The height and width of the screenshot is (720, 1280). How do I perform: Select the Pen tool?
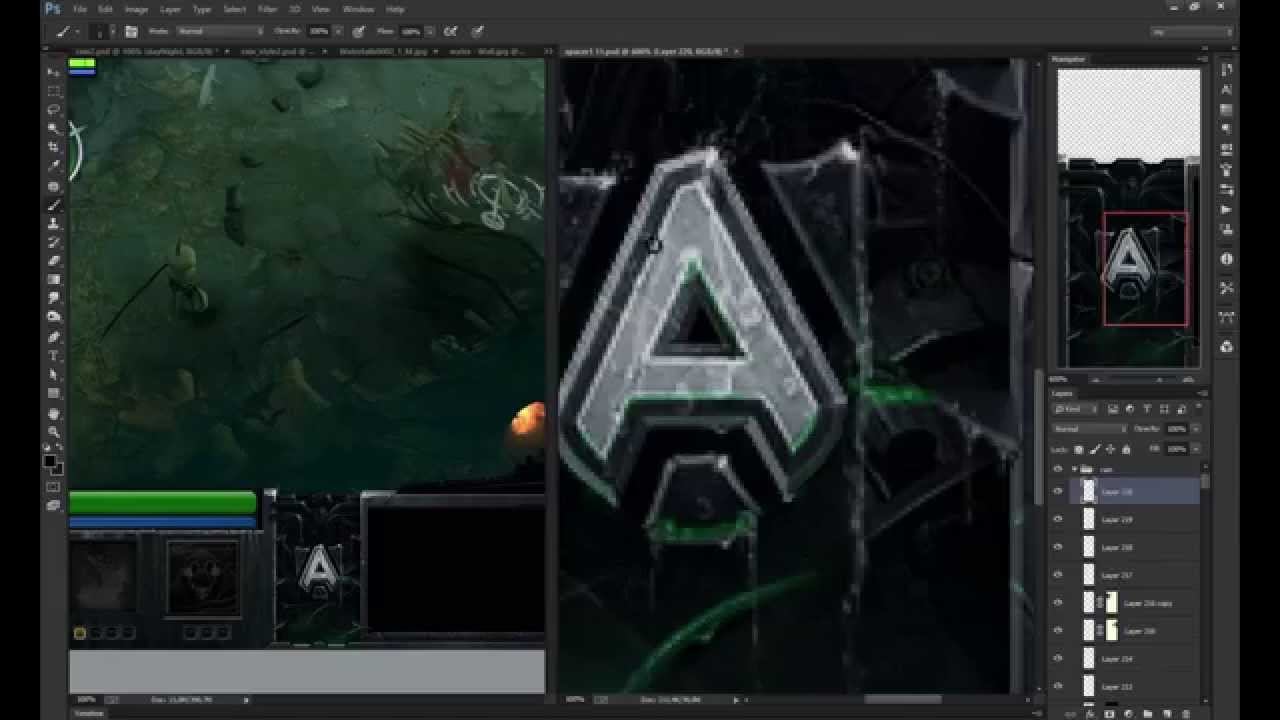pyautogui.click(x=54, y=337)
